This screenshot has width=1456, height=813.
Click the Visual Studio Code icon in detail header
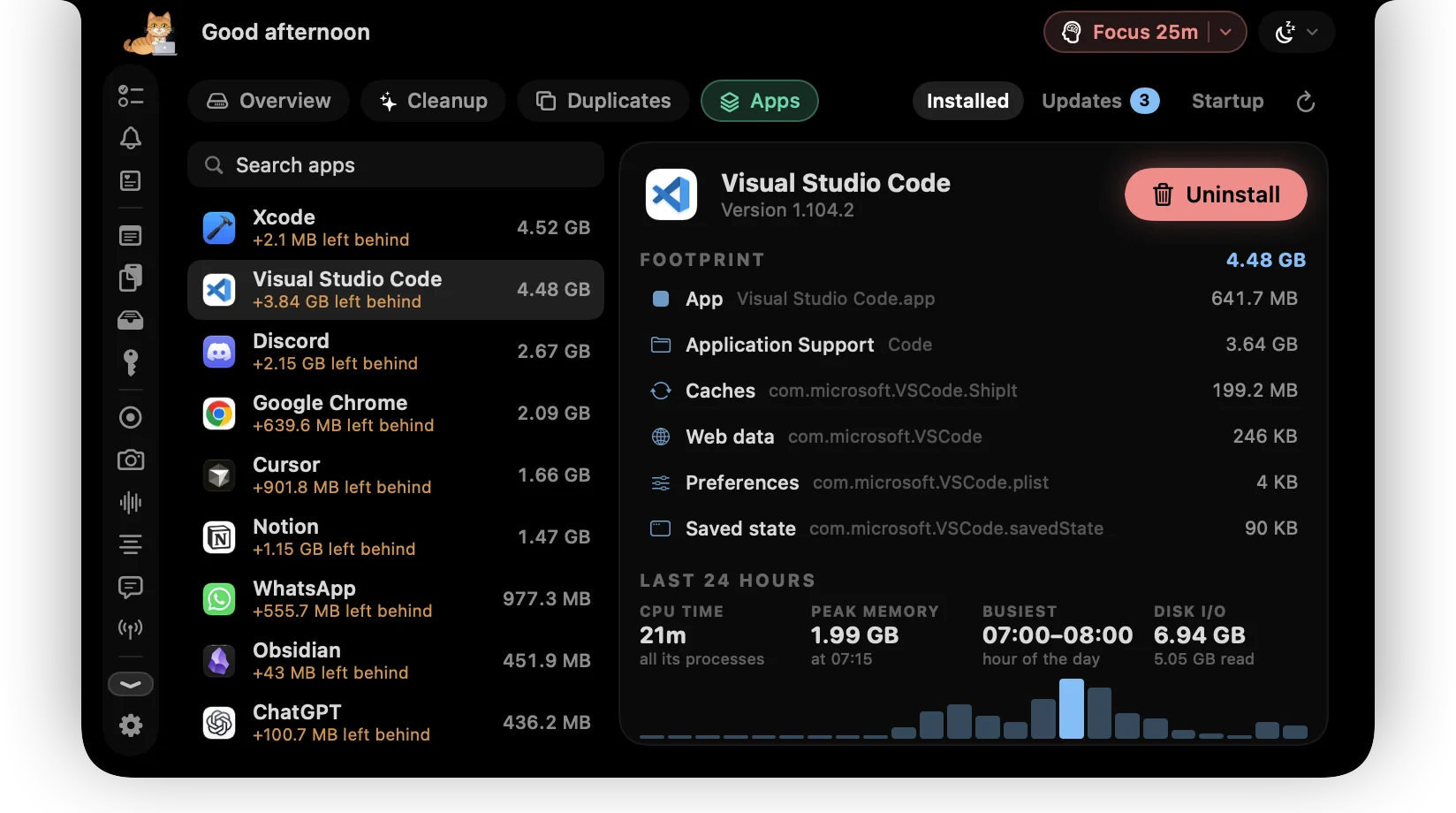tap(671, 194)
